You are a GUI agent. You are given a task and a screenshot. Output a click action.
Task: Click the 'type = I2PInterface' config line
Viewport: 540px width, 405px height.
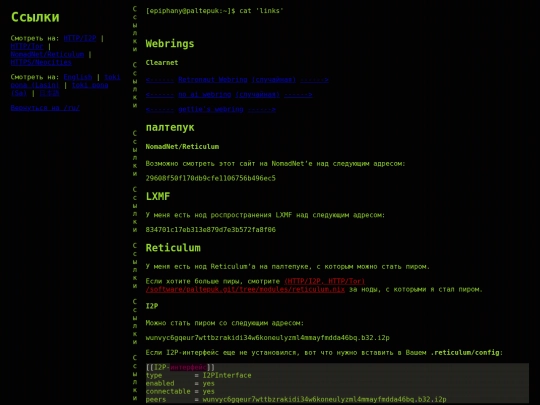click(198, 375)
